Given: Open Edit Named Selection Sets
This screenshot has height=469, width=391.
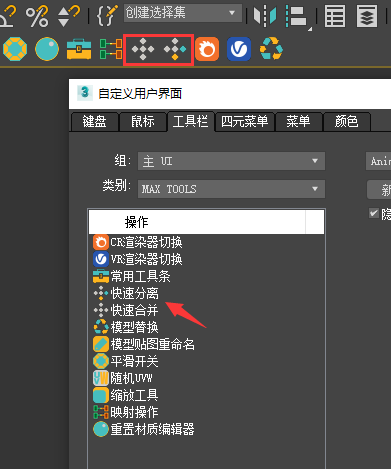Looking at the screenshot, I should 107,16.
